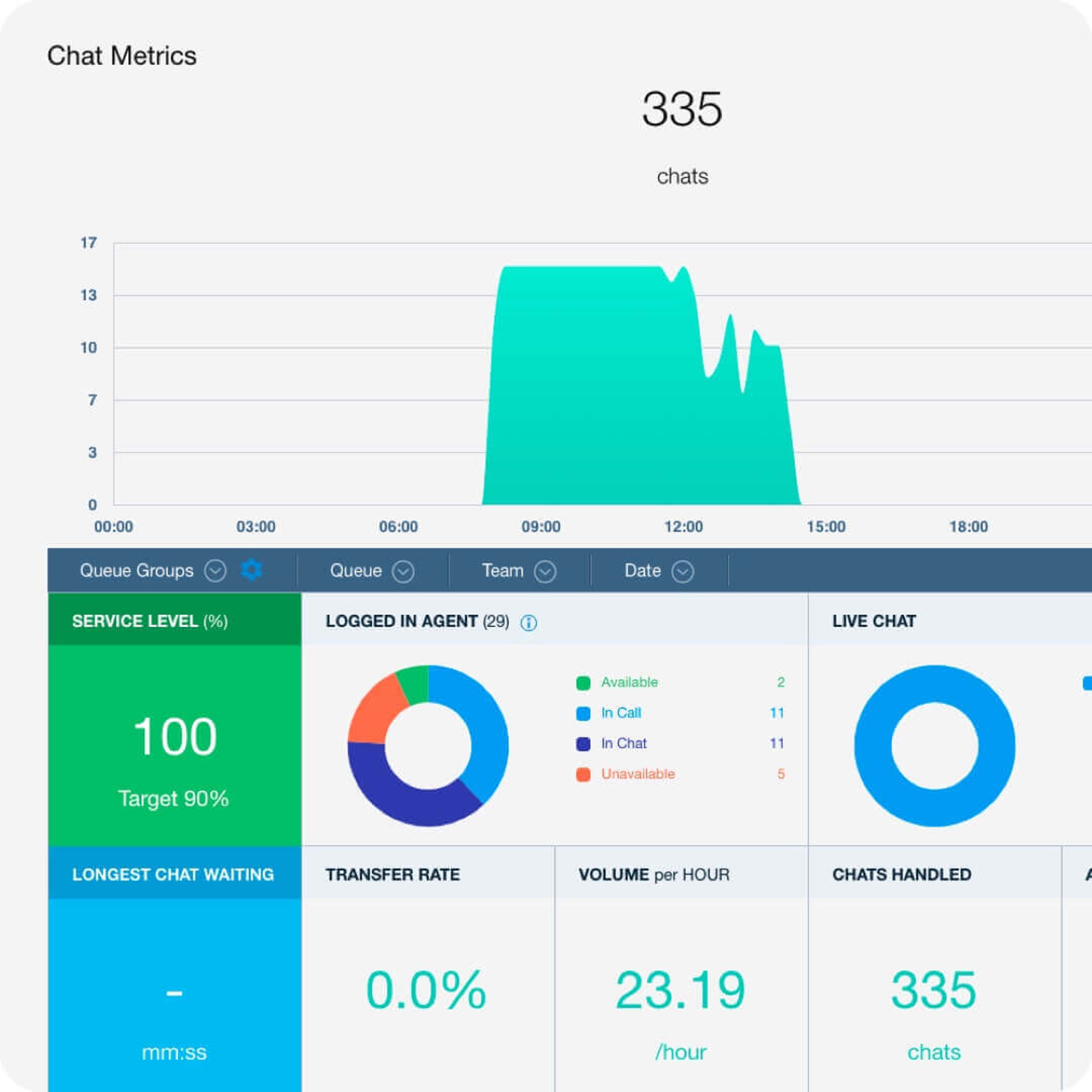
Task: Expand the Queue dropdown chevron
Action: coord(403,571)
